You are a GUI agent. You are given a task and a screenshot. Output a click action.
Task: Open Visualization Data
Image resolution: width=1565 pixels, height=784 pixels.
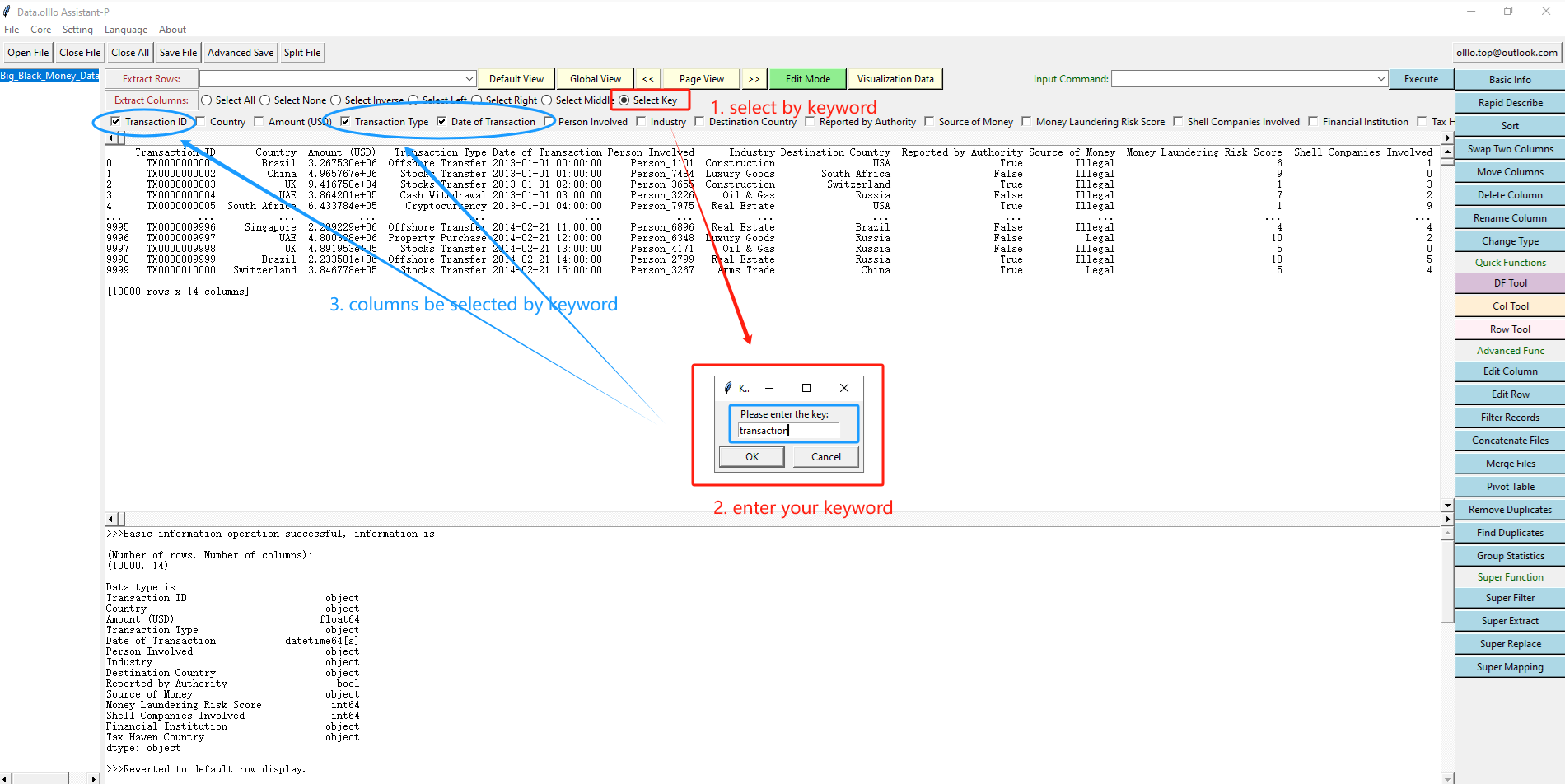click(895, 79)
